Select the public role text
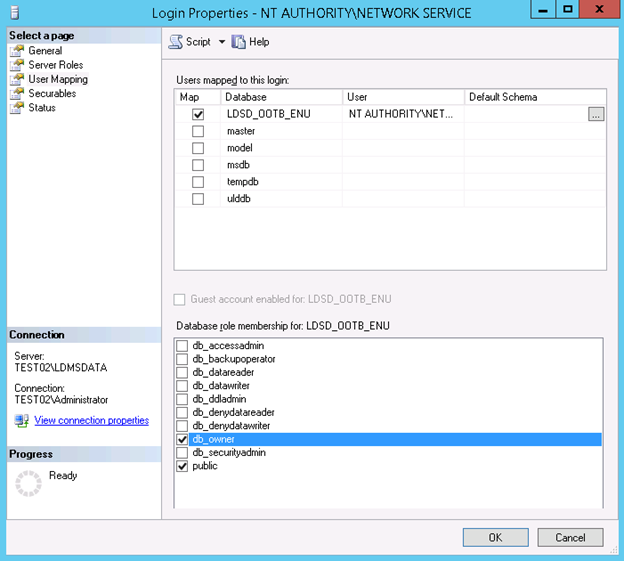 click(205, 466)
